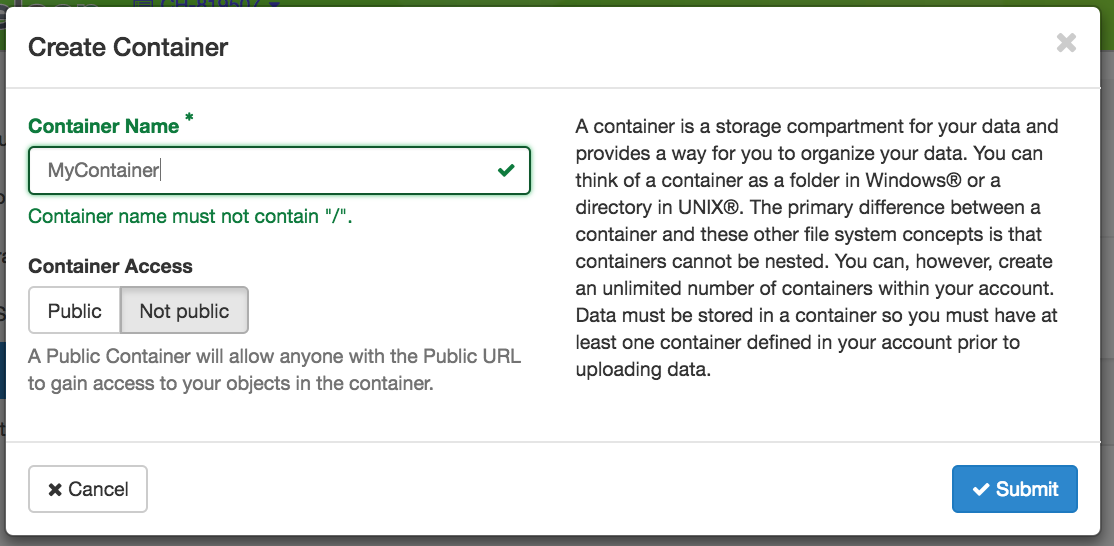Click the checkmark icon on Submit button
This screenshot has height=546, width=1114.
981,489
